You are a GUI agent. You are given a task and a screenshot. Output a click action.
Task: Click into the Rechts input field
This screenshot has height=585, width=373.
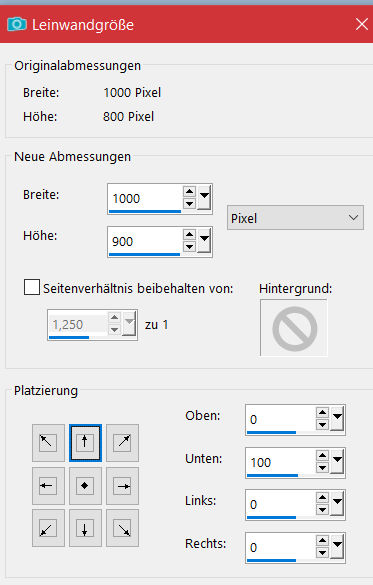(281, 547)
